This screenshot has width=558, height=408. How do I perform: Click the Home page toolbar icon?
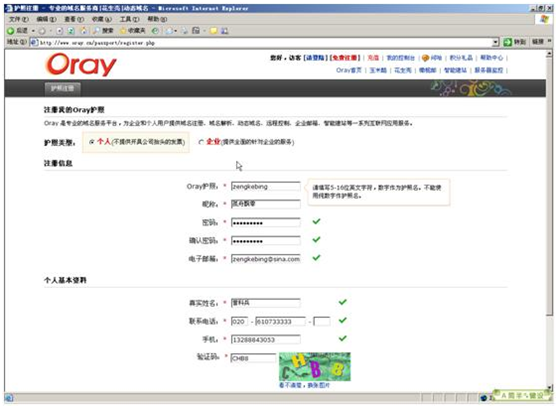[x=83, y=31]
